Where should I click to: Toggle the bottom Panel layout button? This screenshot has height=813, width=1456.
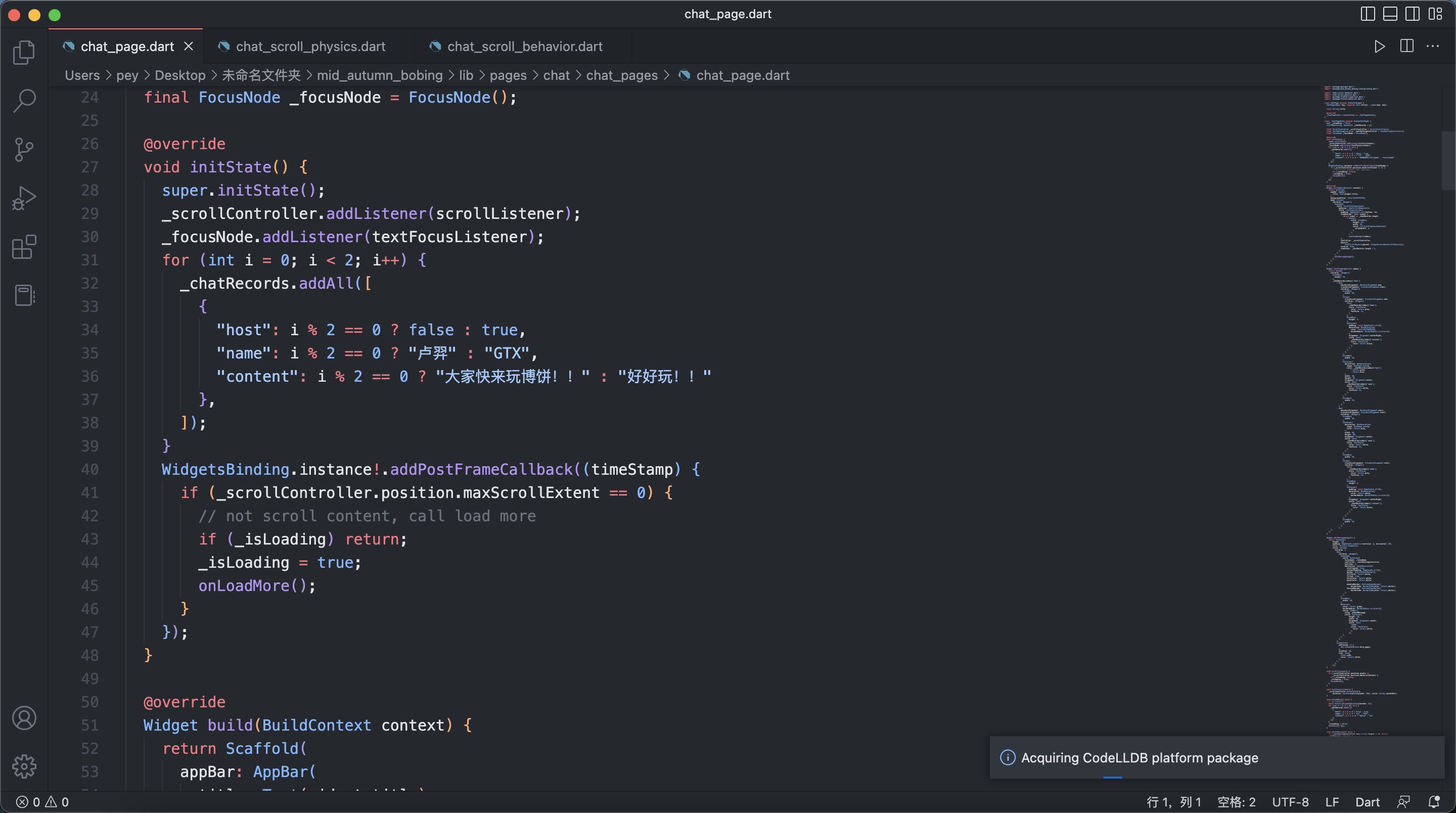pos(1390,14)
